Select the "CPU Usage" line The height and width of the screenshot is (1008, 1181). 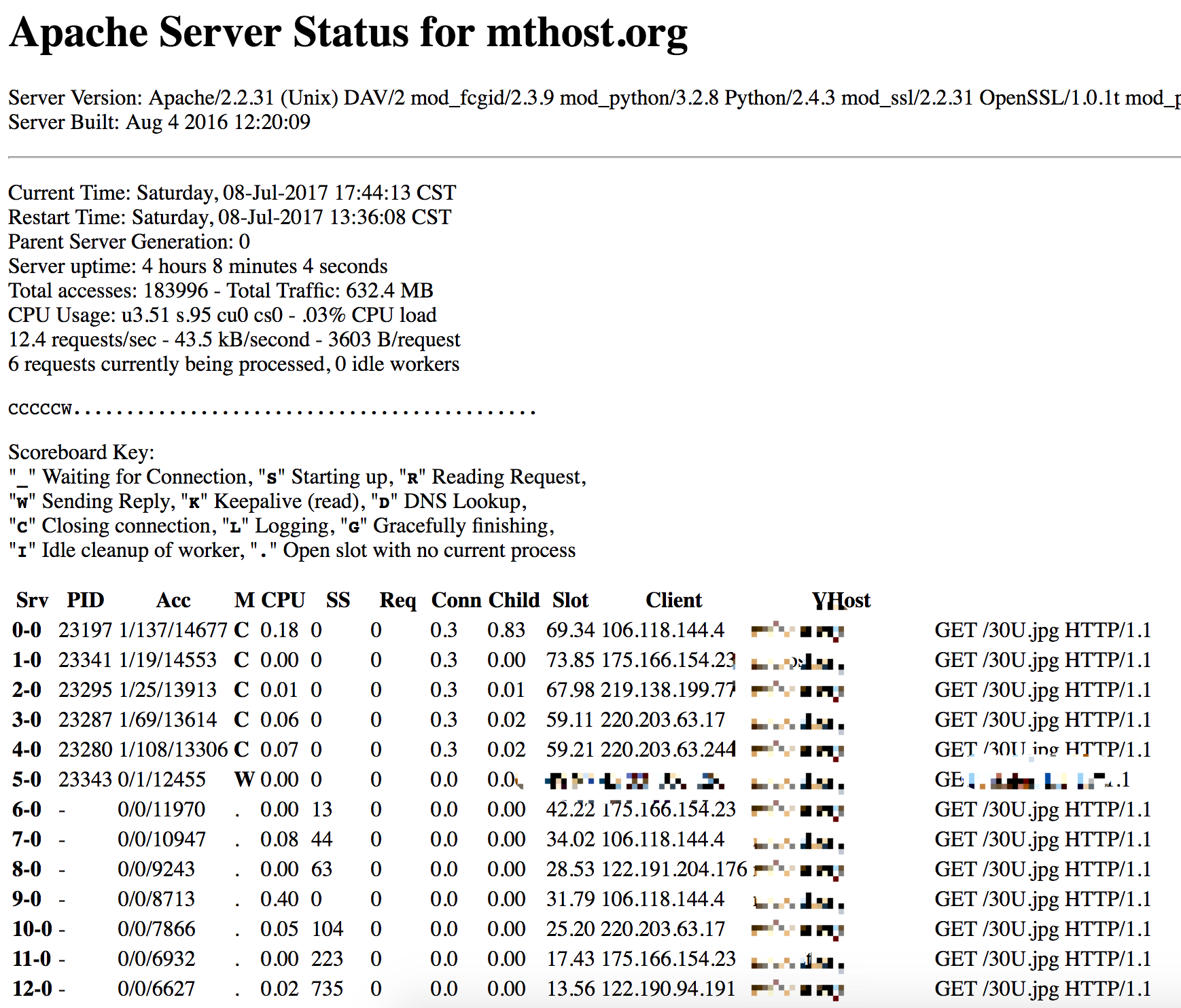pos(222,315)
